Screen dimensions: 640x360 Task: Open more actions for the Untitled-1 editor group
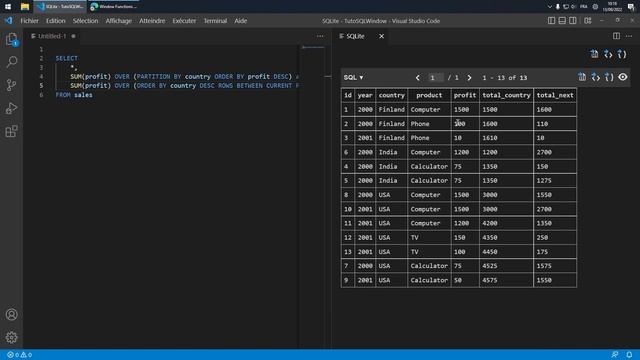(x=320, y=36)
